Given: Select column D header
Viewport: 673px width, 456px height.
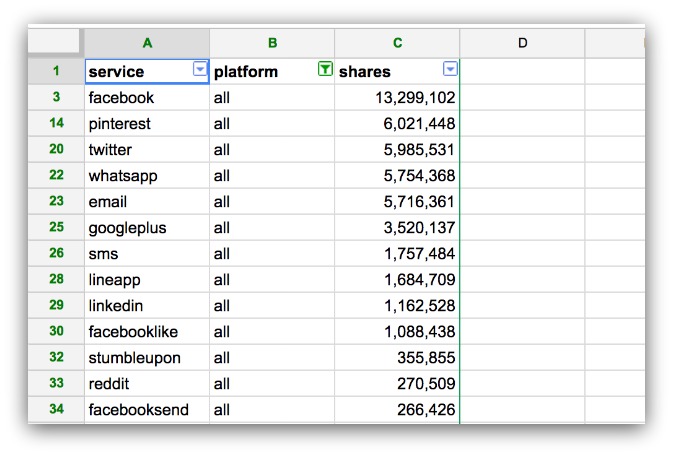Looking at the screenshot, I should click(522, 43).
